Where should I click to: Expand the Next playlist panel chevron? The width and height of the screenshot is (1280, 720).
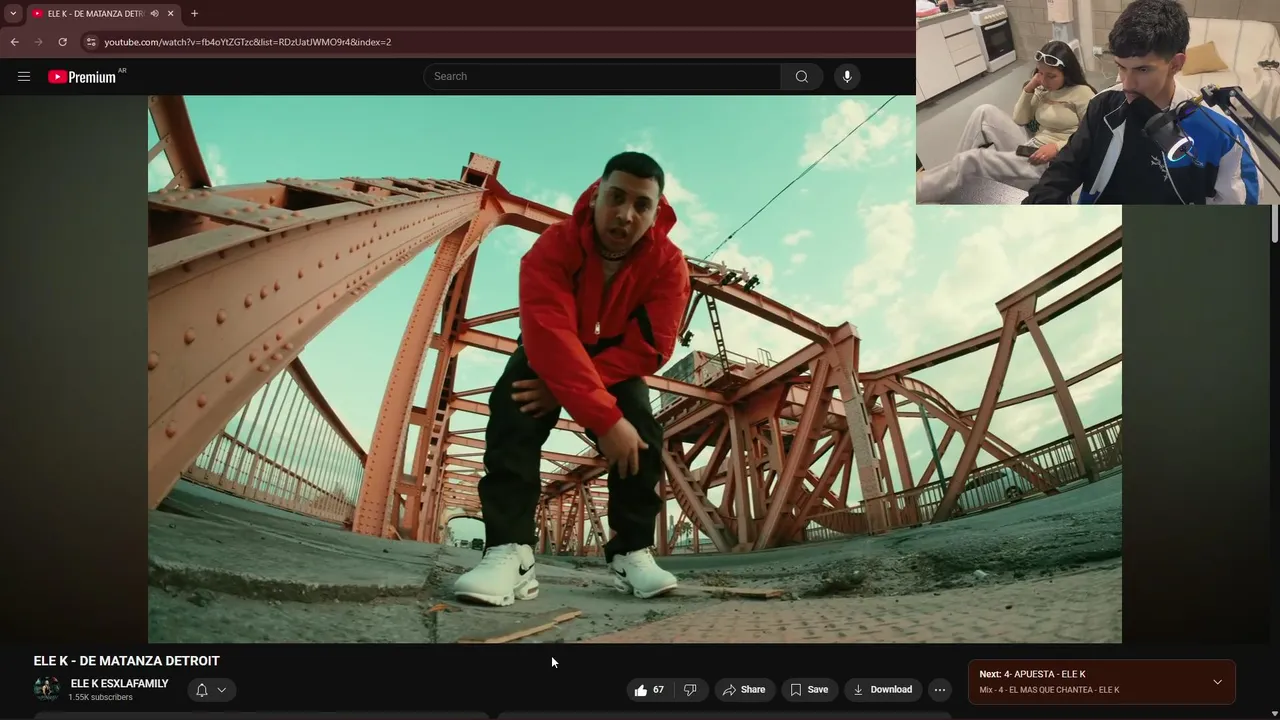click(x=1217, y=682)
